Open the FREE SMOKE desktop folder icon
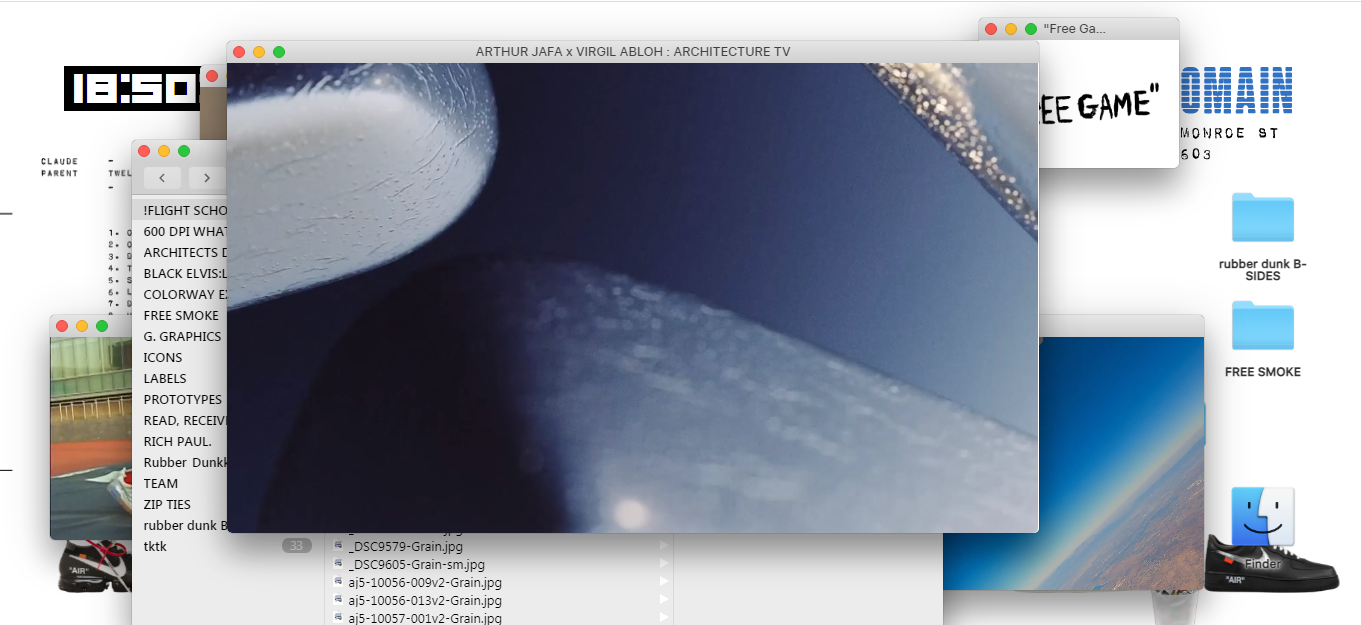The height and width of the screenshot is (625, 1361). (1262, 326)
